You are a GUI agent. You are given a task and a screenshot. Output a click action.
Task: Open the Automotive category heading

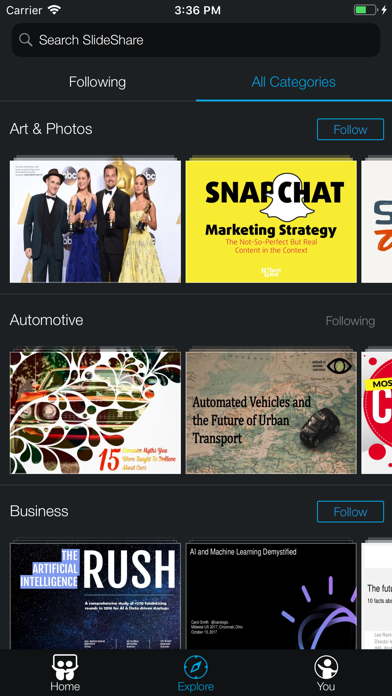coord(47,320)
